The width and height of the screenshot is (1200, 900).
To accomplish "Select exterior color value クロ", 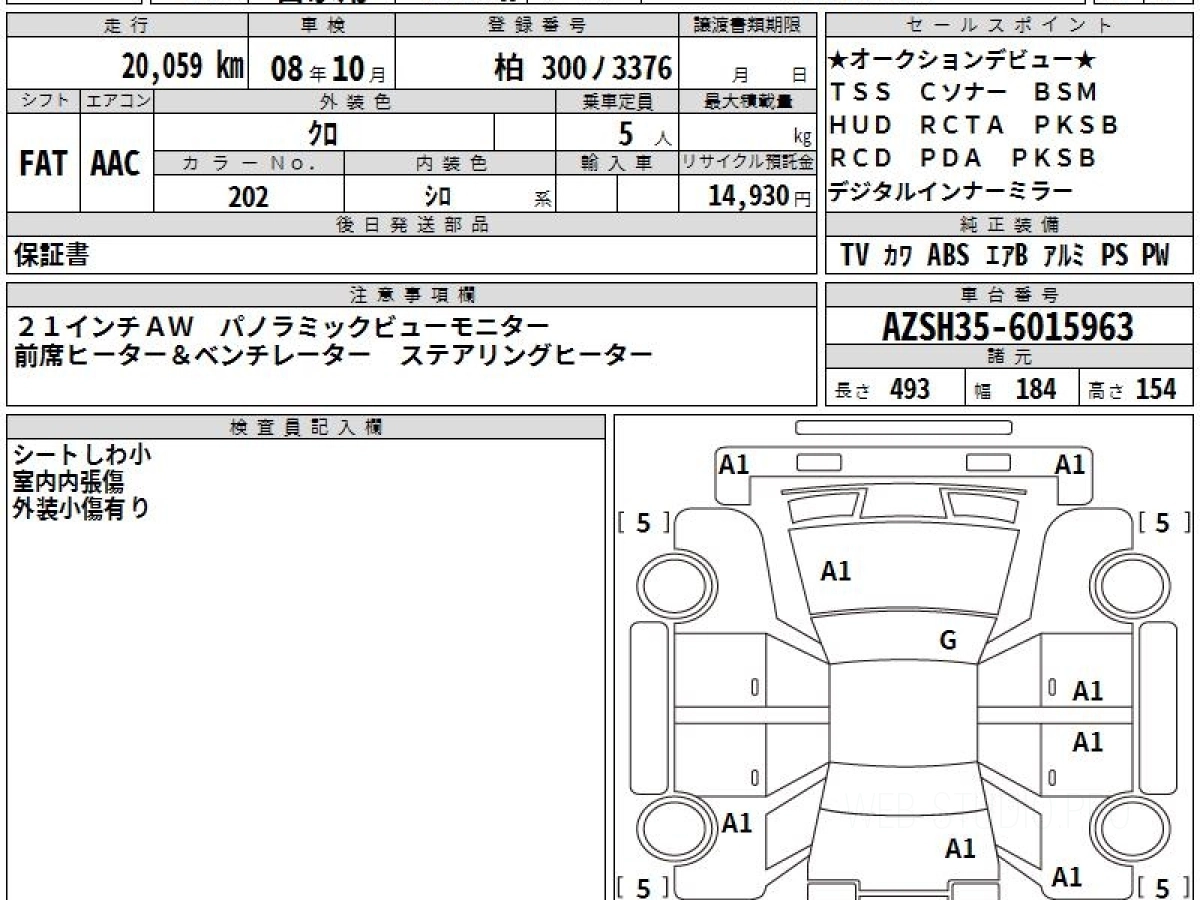I will coord(323,132).
